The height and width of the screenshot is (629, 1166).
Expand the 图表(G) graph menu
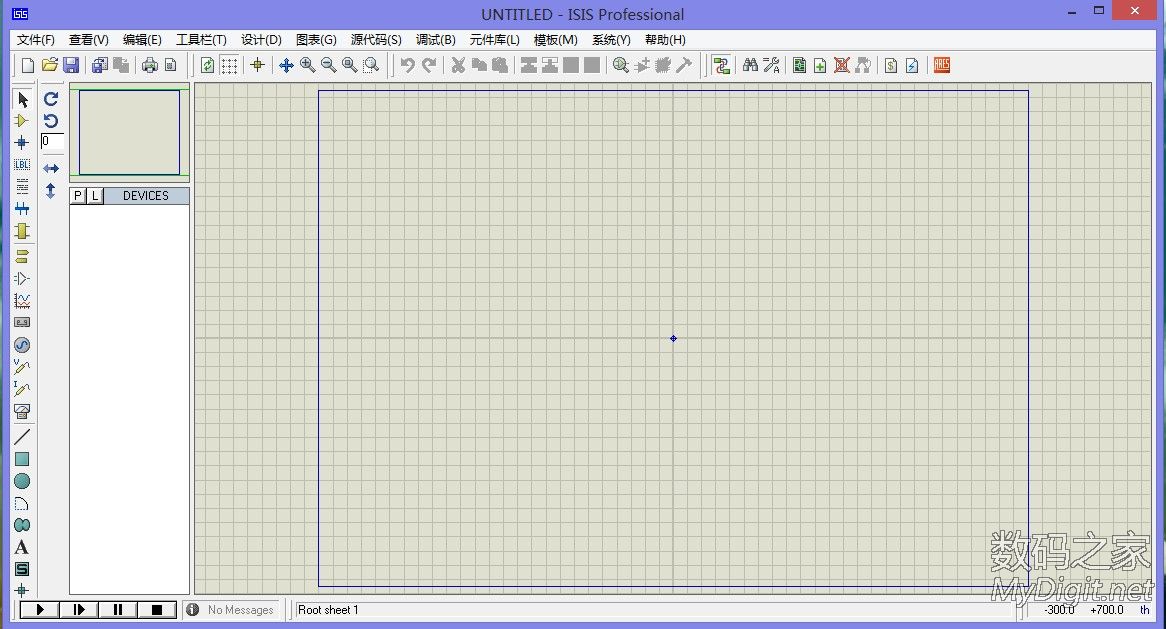pos(316,40)
